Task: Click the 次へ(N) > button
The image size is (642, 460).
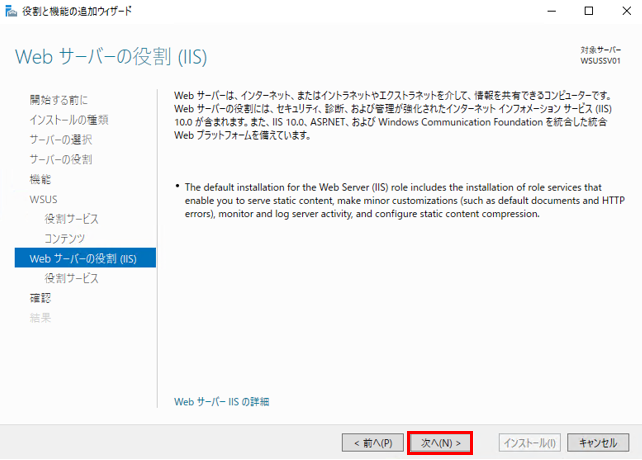Action: (x=440, y=443)
